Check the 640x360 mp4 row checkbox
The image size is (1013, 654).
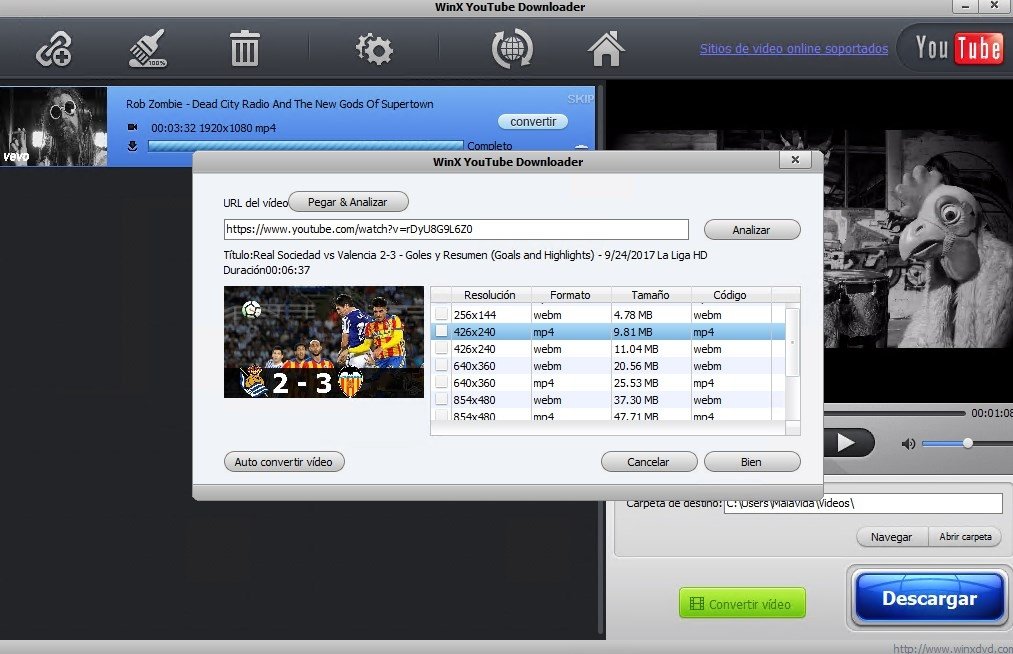(441, 382)
